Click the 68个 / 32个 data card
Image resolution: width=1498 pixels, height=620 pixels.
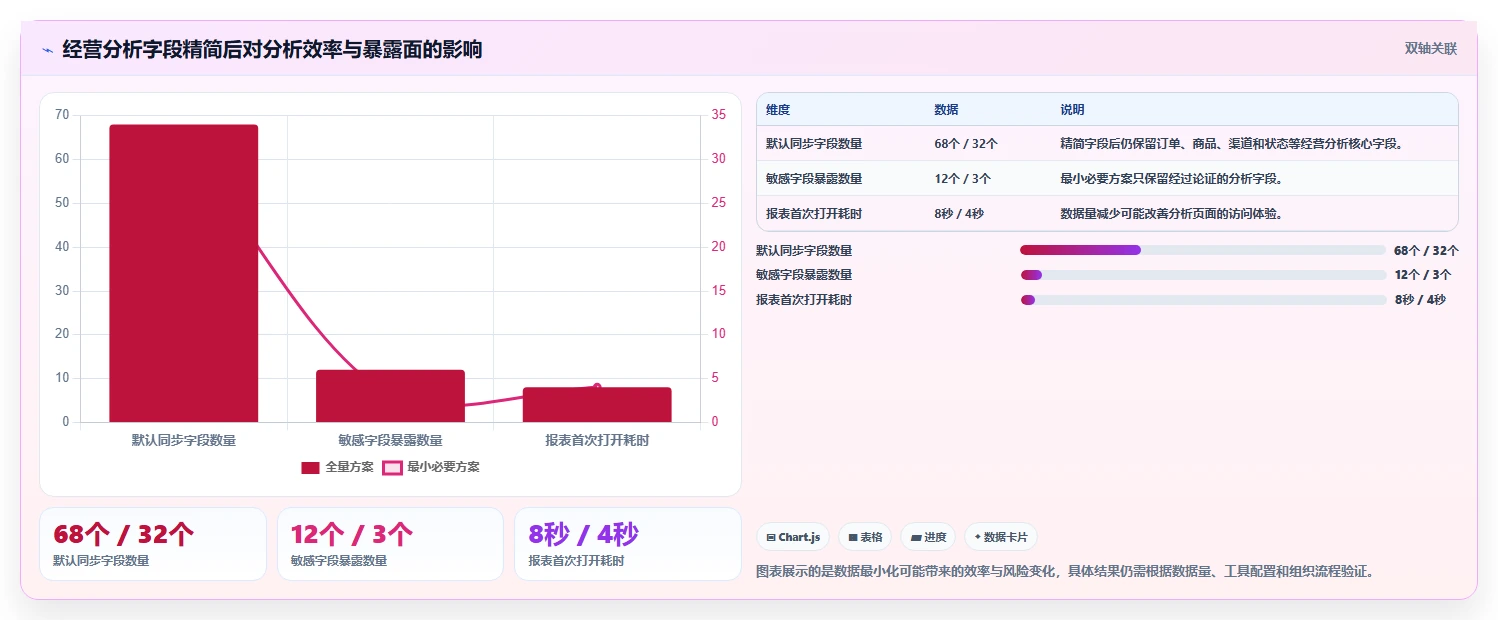coord(153,544)
